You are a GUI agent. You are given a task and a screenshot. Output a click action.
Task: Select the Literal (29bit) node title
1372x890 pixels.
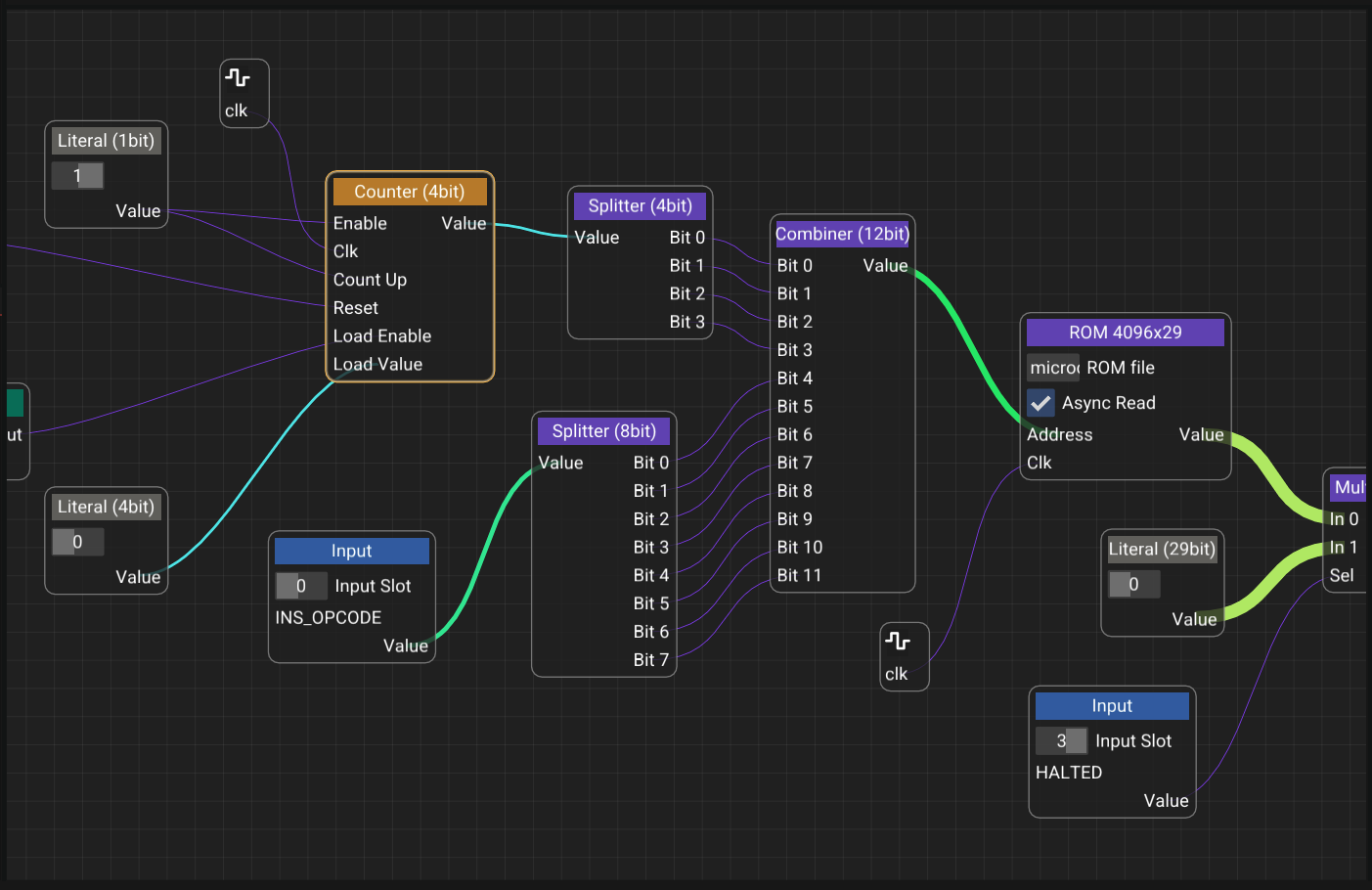point(1162,550)
